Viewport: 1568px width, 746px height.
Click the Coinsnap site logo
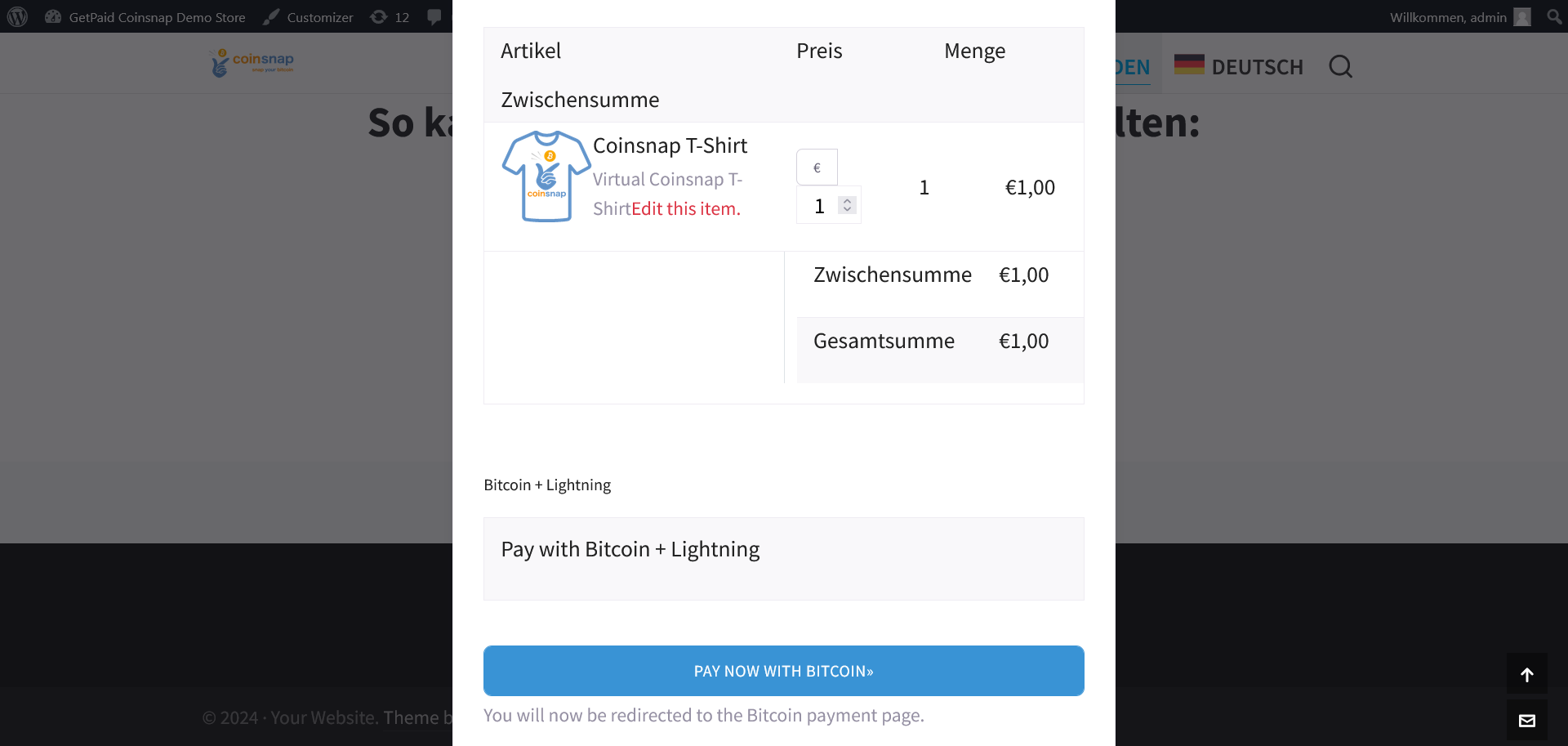coord(252,62)
